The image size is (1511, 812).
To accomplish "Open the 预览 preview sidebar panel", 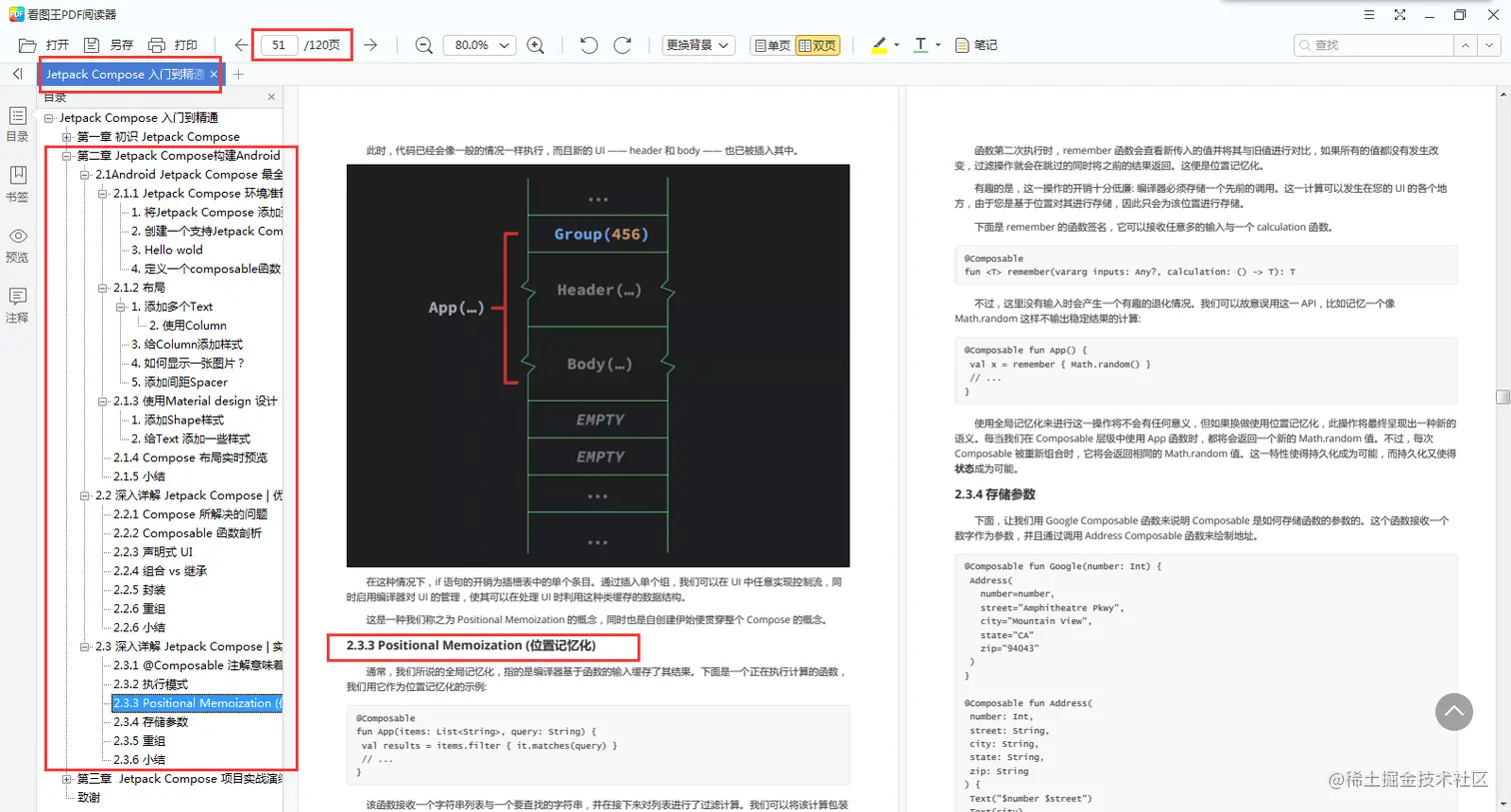I will 17,245.
